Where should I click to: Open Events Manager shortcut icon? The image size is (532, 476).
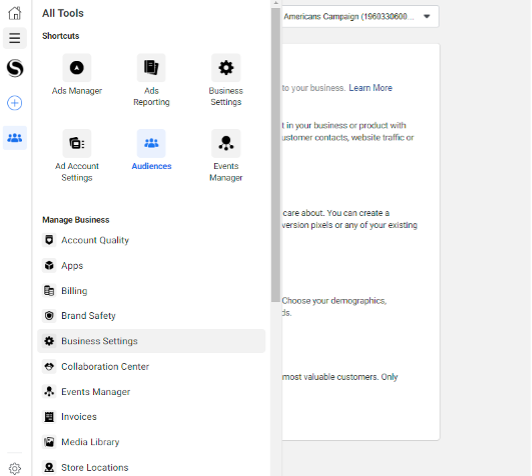(226, 143)
